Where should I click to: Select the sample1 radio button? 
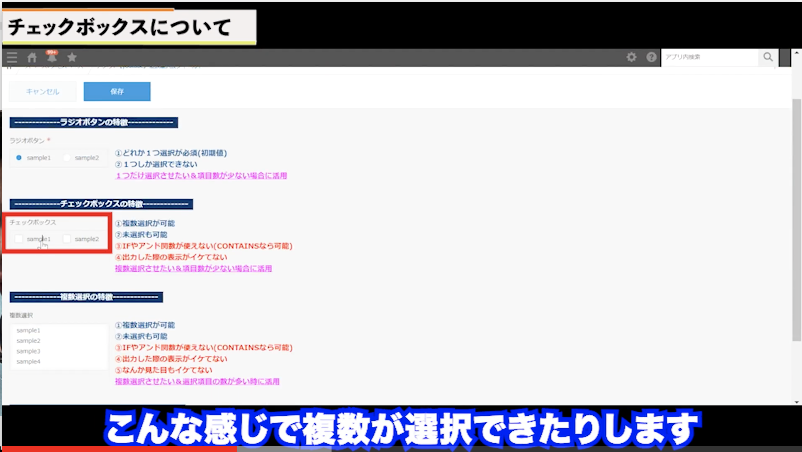pyautogui.click(x=19, y=158)
